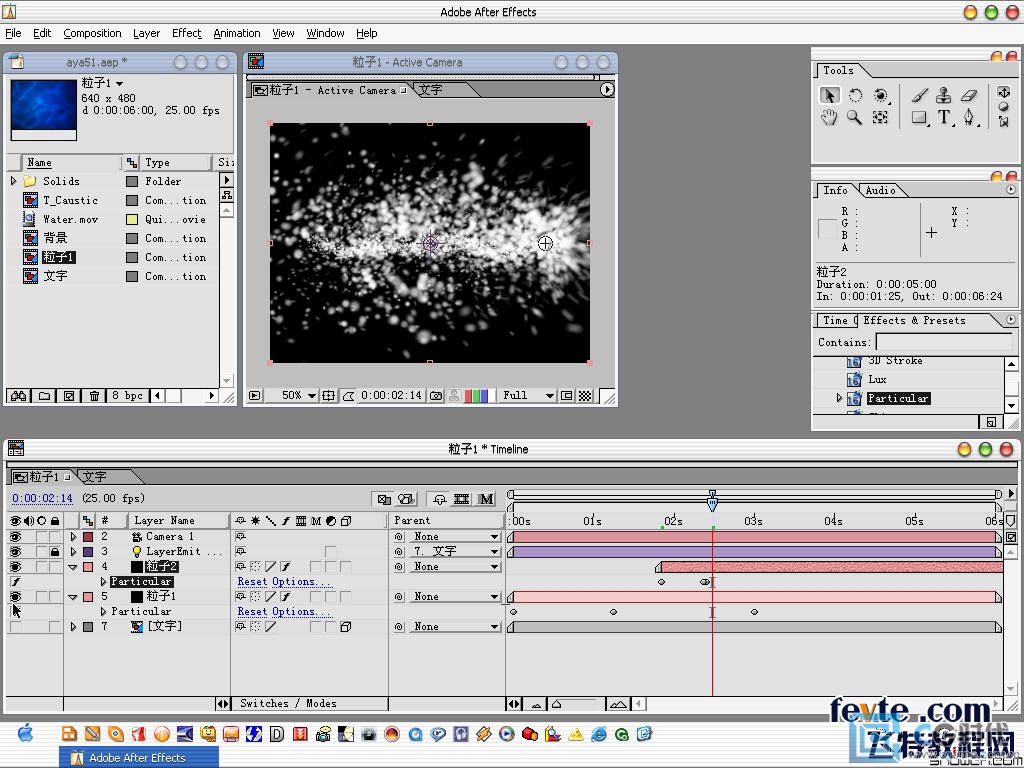
Task: Click Reset for 粒子1 Particular effect
Action: 253,612
